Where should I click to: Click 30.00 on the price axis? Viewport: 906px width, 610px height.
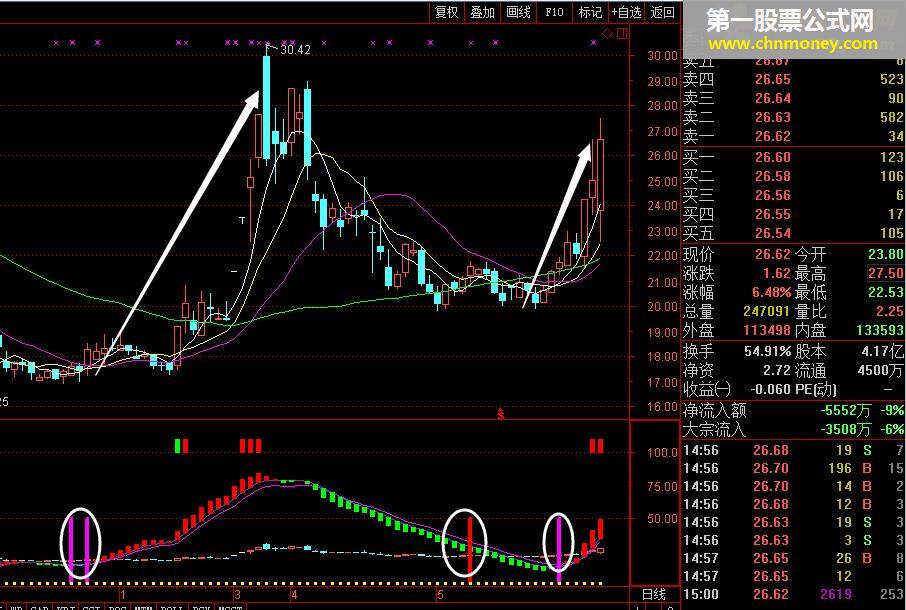pos(662,56)
